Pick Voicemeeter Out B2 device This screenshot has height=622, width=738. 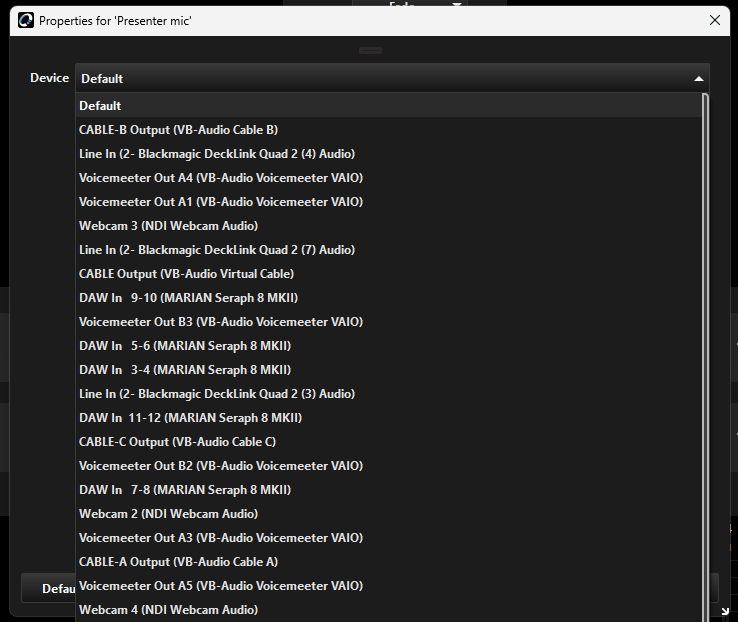(x=389, y=465)
